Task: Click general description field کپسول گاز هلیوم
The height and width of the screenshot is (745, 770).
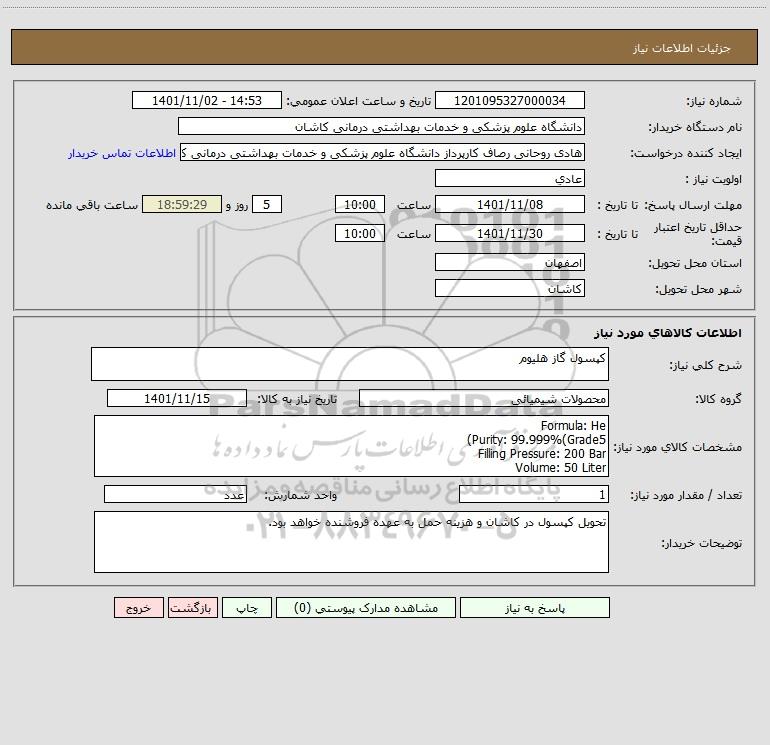Action: (x=350, y=364)
